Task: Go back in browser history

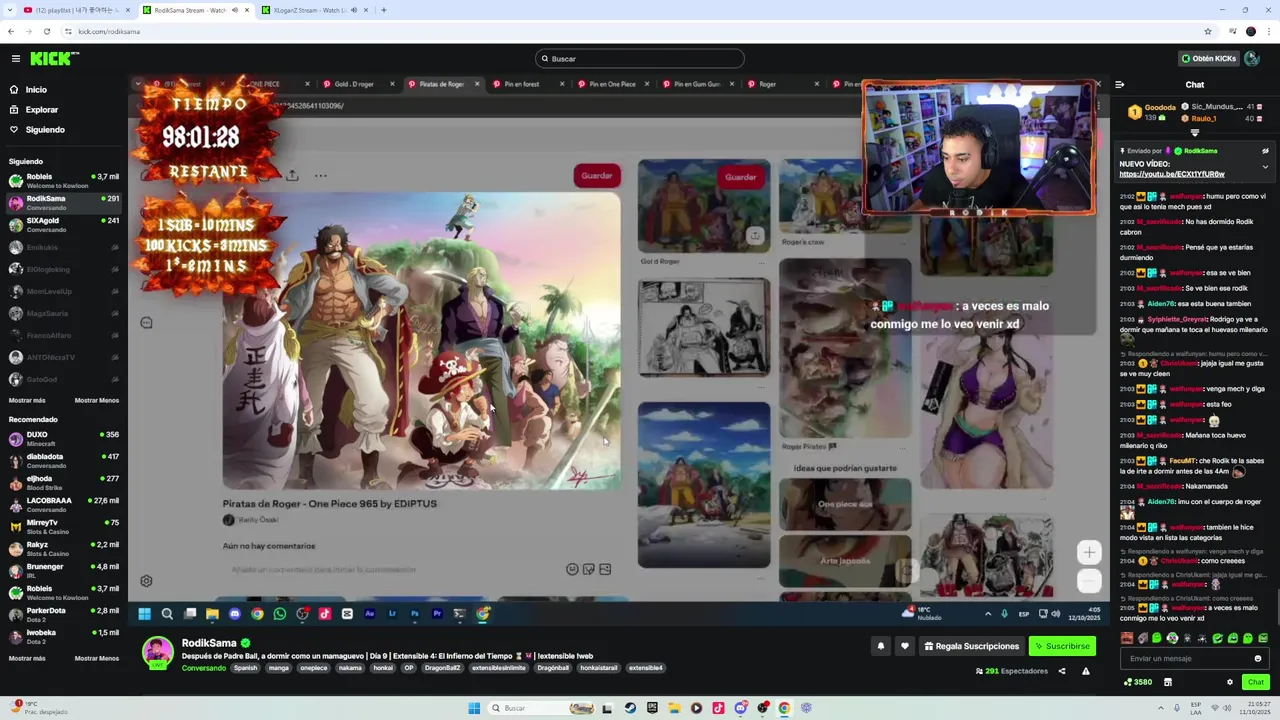Action: (11, 31)
